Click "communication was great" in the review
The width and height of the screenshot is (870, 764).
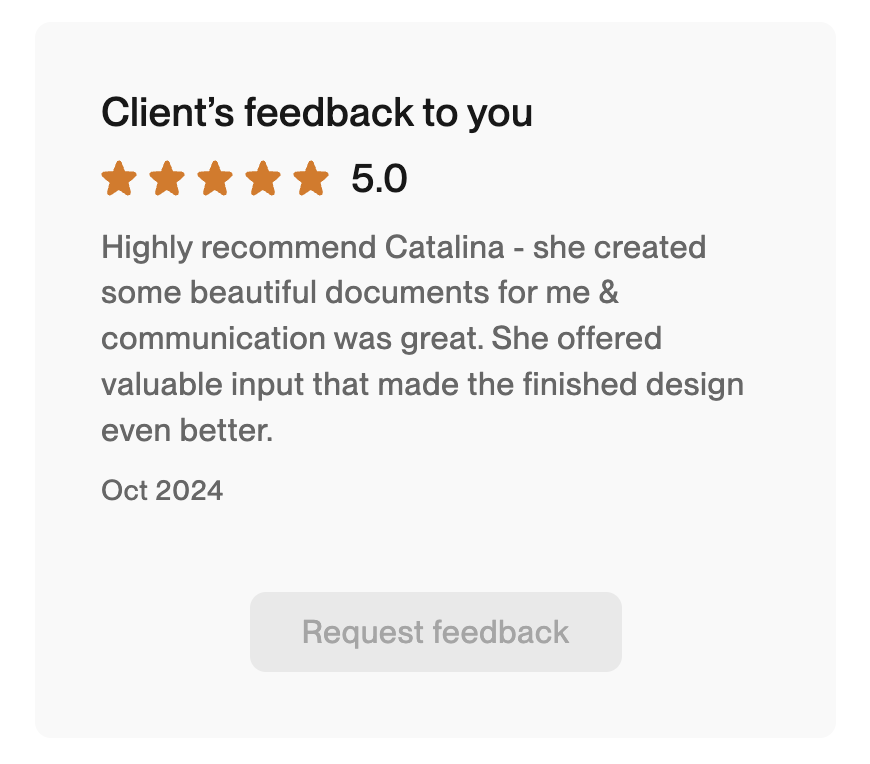288,338
